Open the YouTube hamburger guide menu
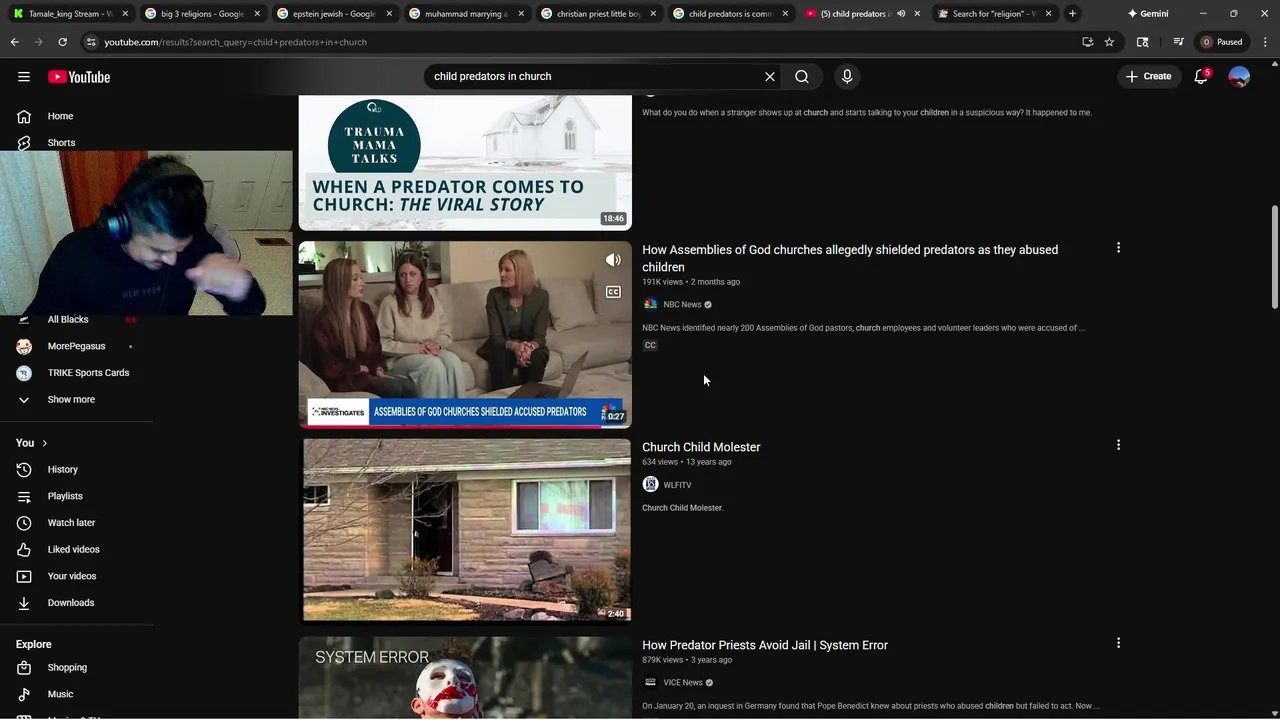 [24, 77]
